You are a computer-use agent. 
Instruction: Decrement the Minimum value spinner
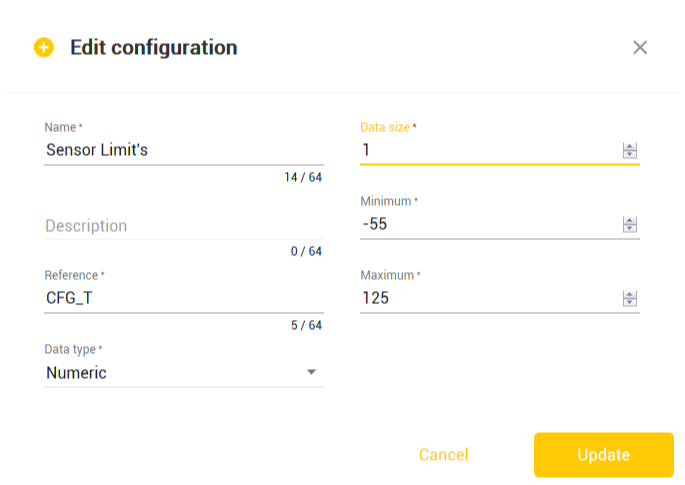630,228
